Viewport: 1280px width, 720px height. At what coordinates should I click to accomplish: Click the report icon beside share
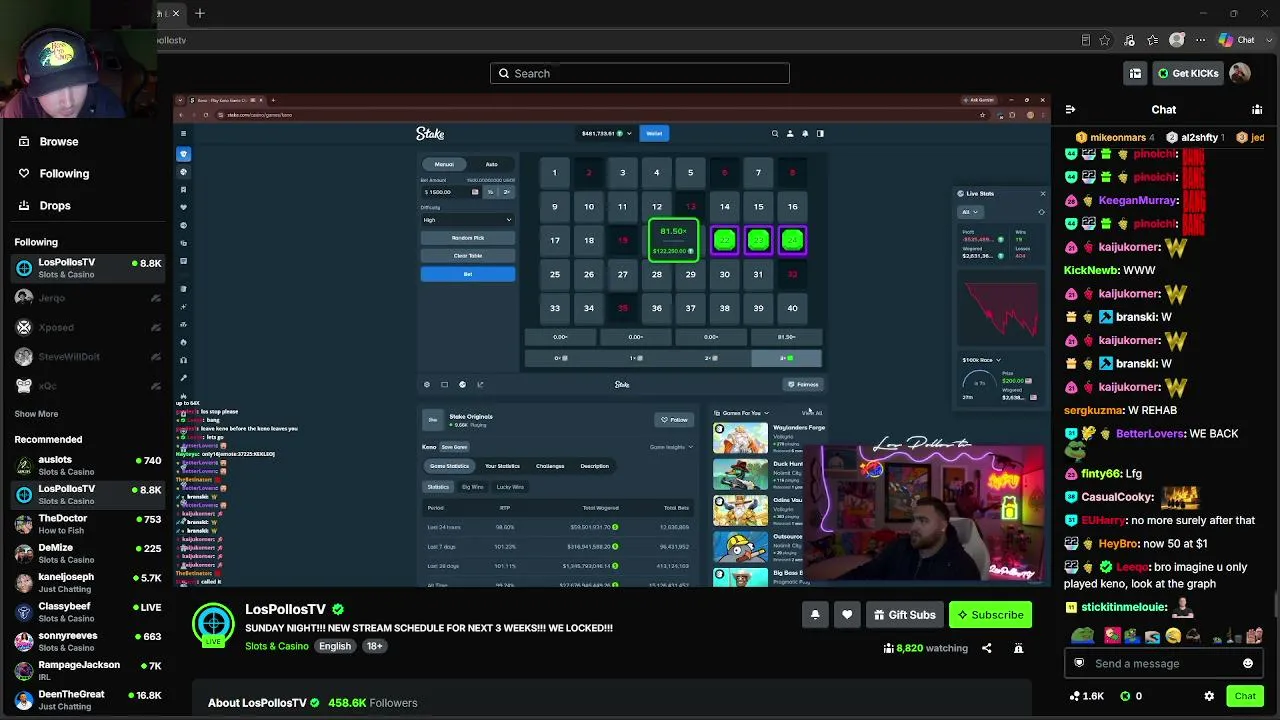click(x=1018, y=648)
